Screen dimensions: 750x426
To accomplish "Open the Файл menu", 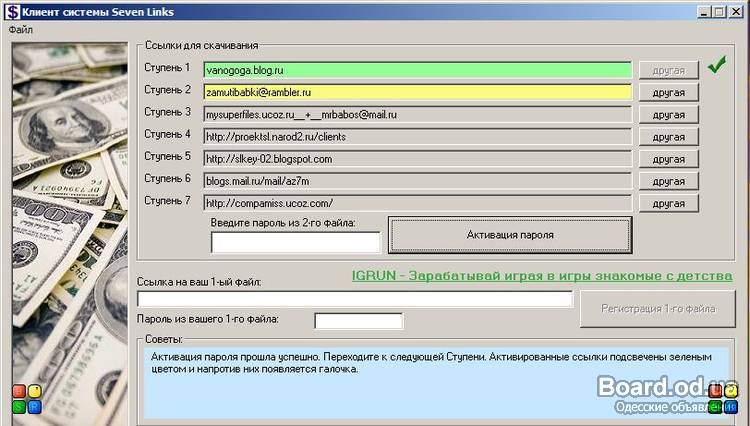I will point(21,30).
